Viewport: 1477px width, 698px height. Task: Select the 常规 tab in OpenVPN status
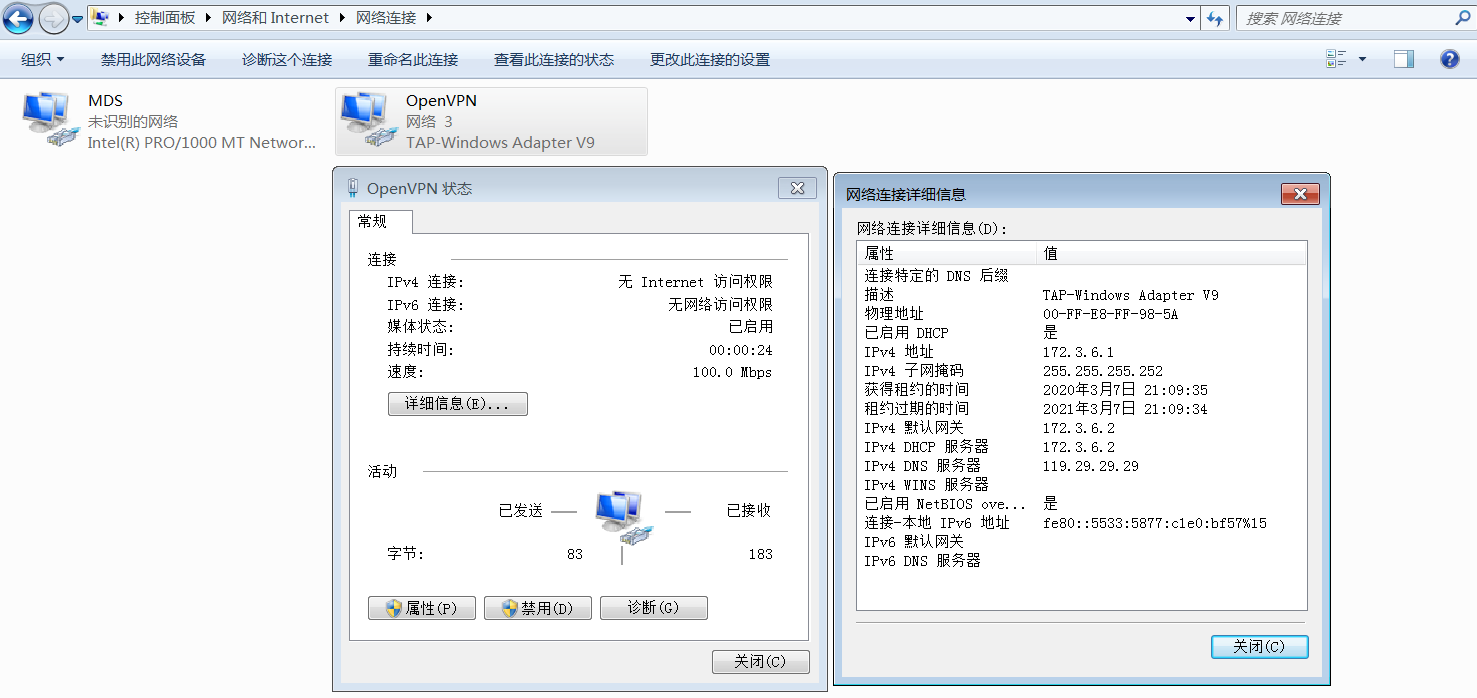tap(380, 222)
